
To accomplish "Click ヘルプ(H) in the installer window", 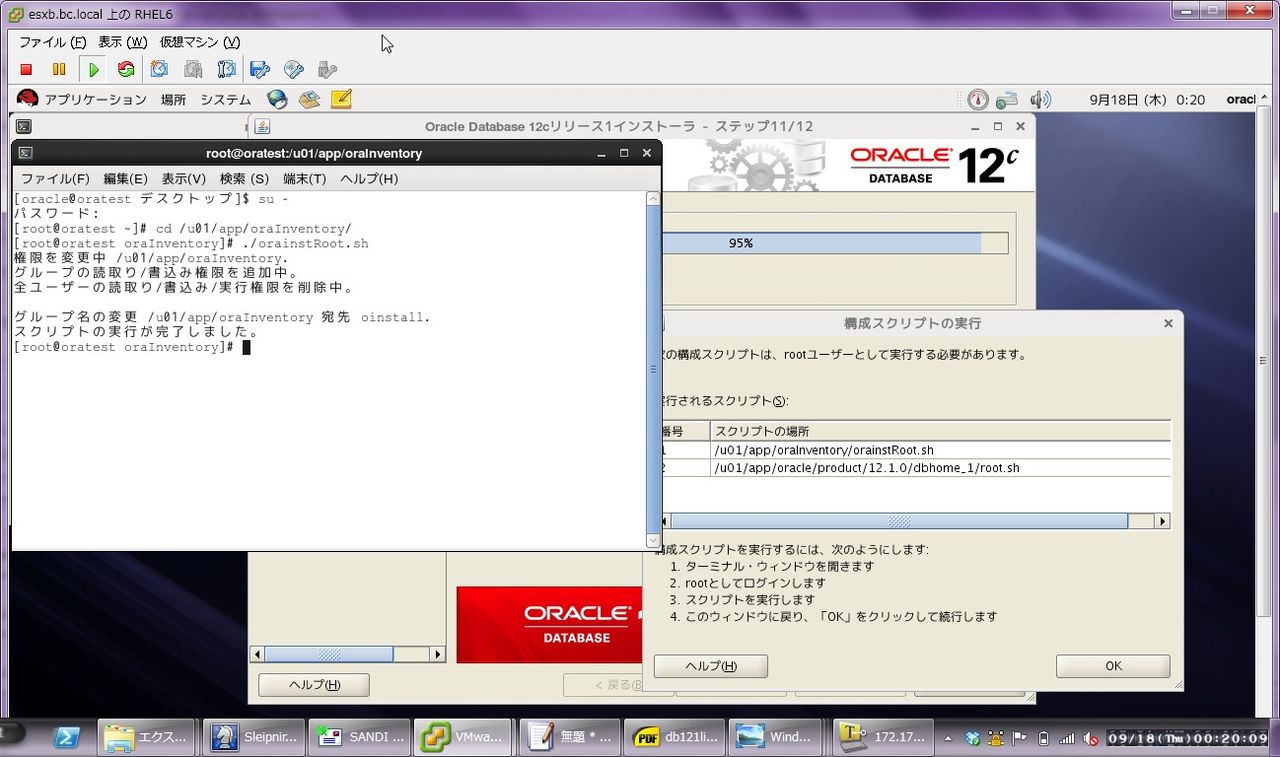I will click(x=314, y=685).
